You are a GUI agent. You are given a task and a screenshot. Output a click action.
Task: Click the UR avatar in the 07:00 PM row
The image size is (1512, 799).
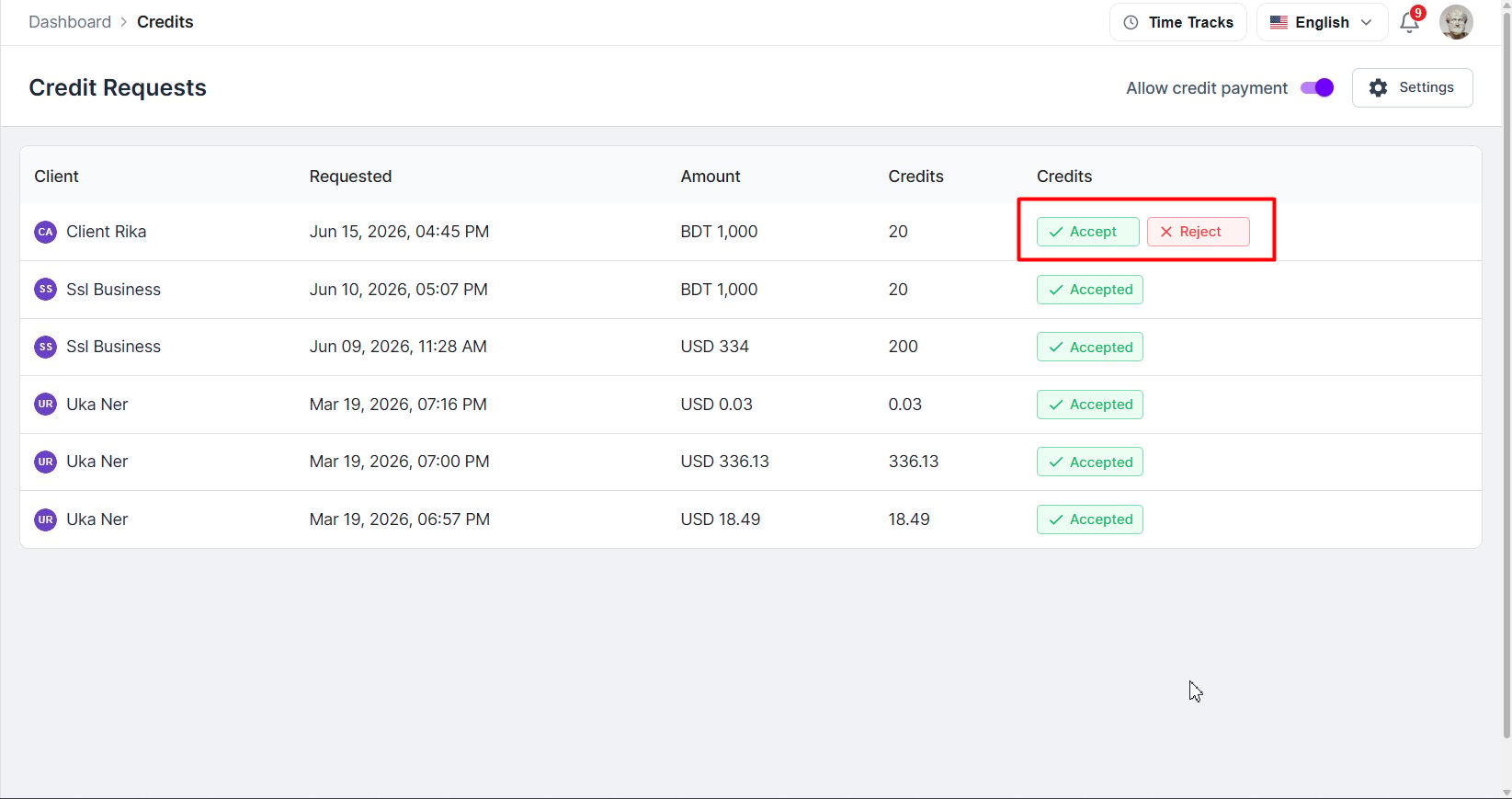[45, 462]
